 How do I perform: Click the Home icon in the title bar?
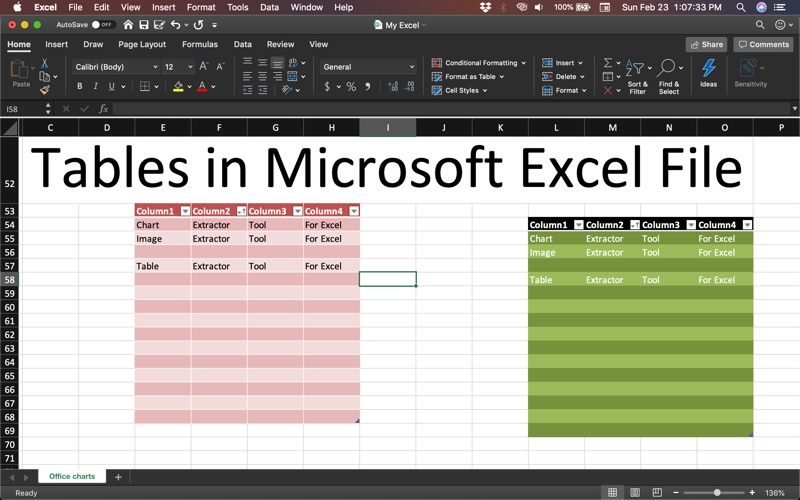pos(128,24)
